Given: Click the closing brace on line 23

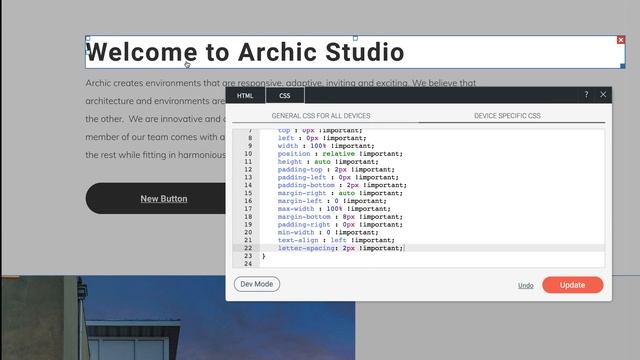Looking at the screenshot, I should tap(263, 256).
